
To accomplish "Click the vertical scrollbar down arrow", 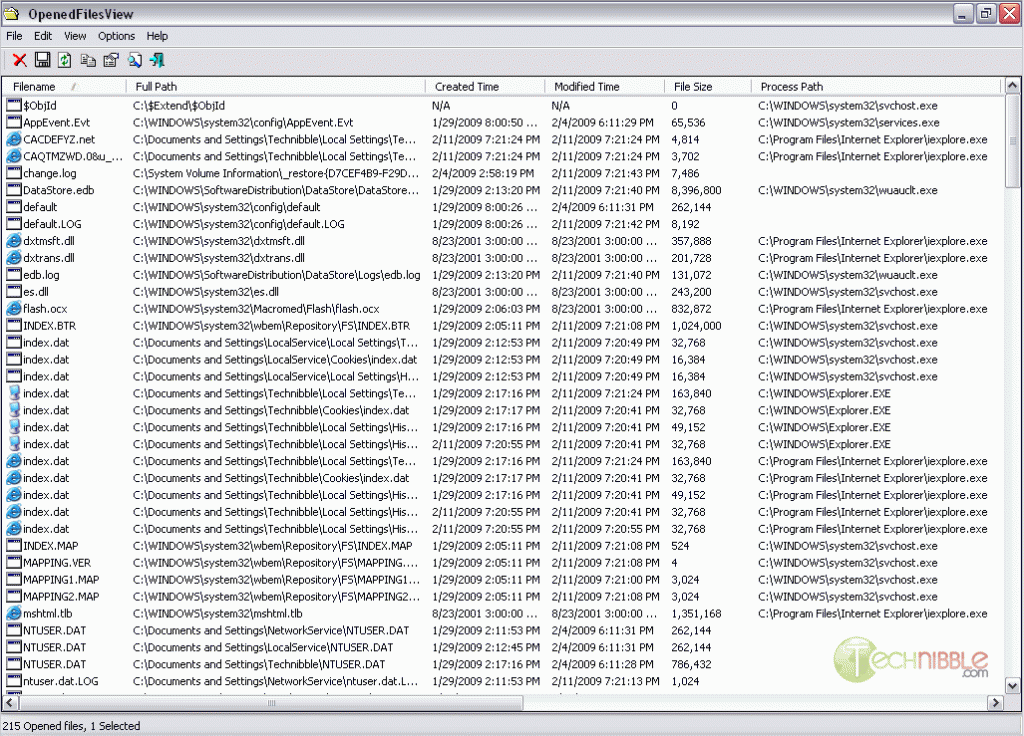I will (x=1011, y=687).
